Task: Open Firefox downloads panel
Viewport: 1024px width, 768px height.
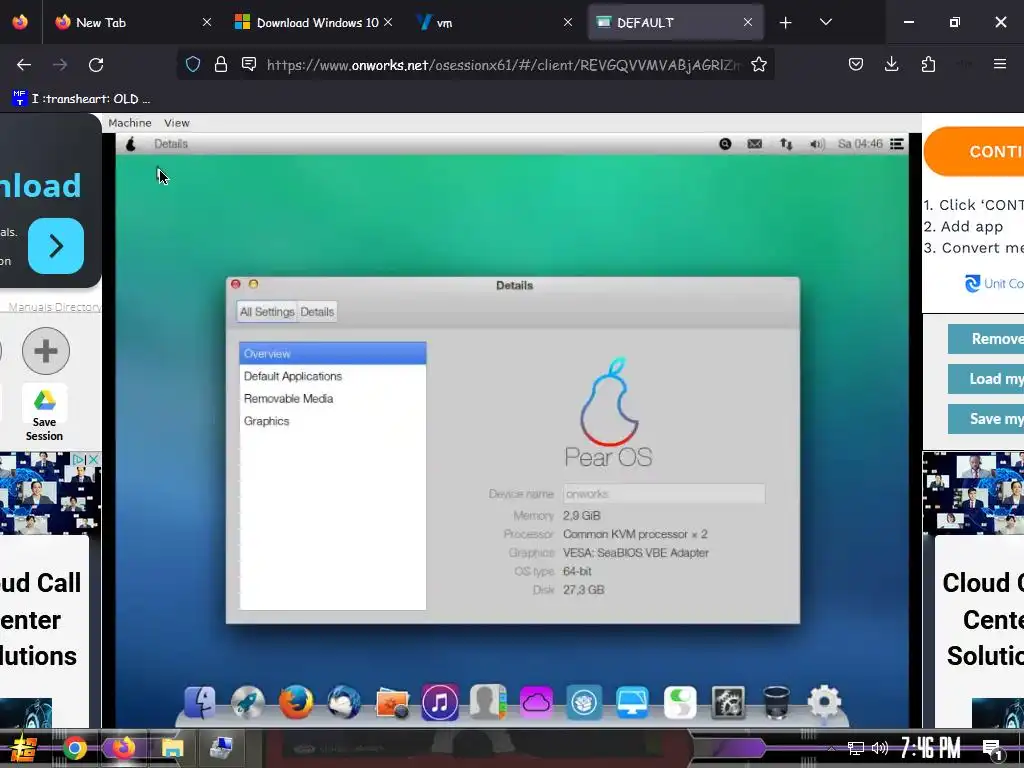Action: tap(891, 65)
